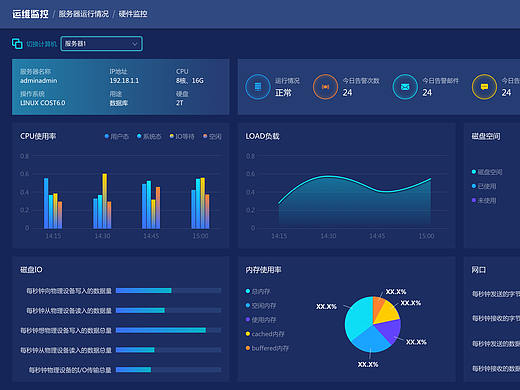The image size is (520, 390).
Task: Click the 14:15 bar group in CPU chart
Action: [x=53, y=203]
